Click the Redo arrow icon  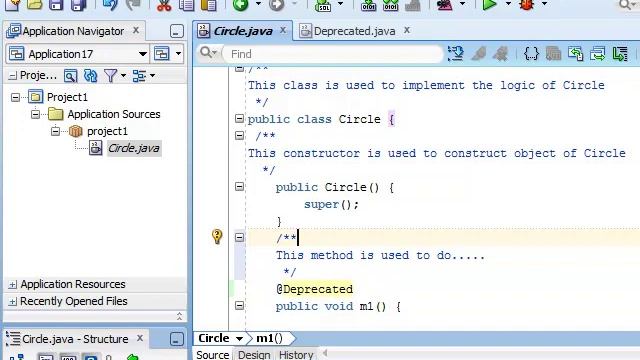click(x=133, y=5)
